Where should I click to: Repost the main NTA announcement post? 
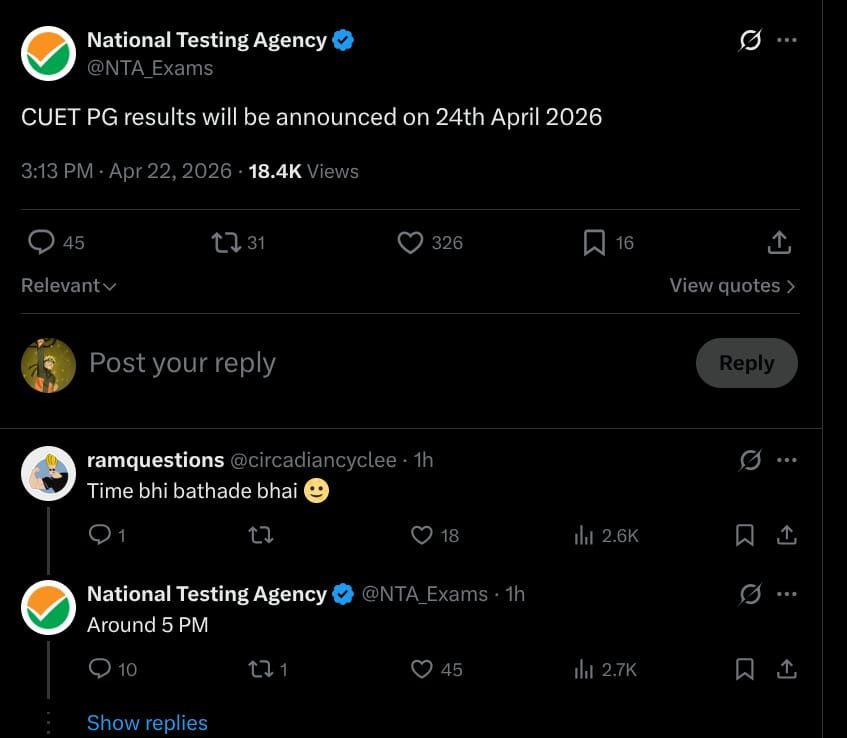click(x=225, y=243)
